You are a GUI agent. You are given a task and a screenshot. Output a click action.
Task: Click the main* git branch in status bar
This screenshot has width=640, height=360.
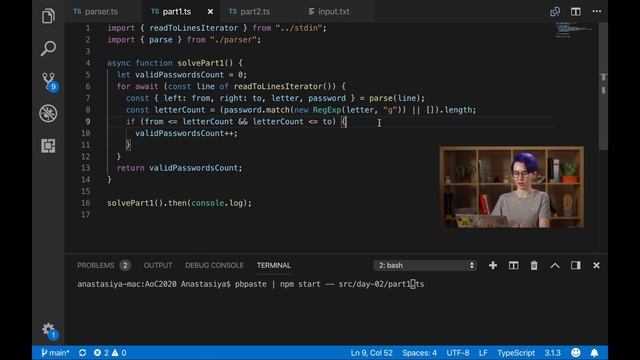pyautogui.click(x=55, y=353)
